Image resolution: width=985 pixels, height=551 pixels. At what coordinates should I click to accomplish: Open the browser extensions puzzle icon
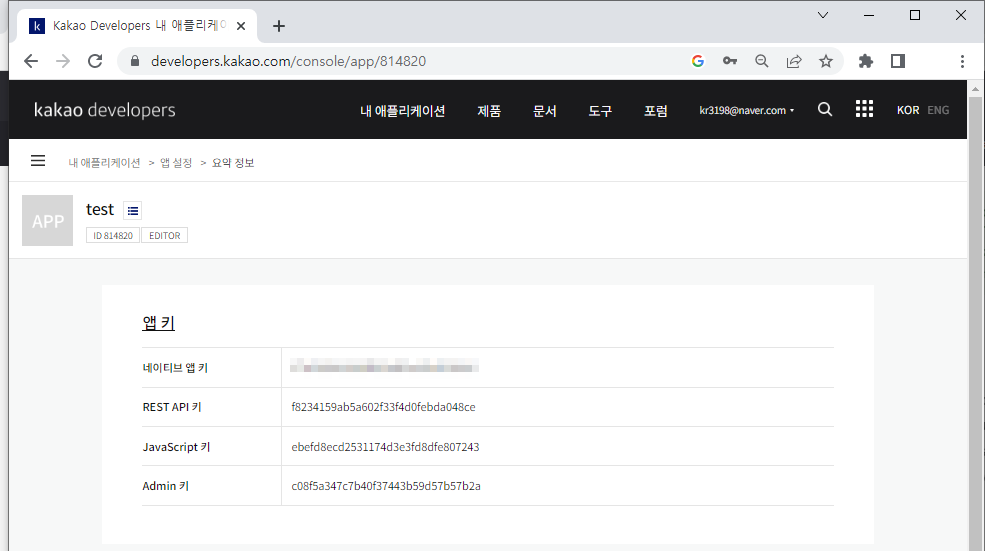(x=866, y=61)
